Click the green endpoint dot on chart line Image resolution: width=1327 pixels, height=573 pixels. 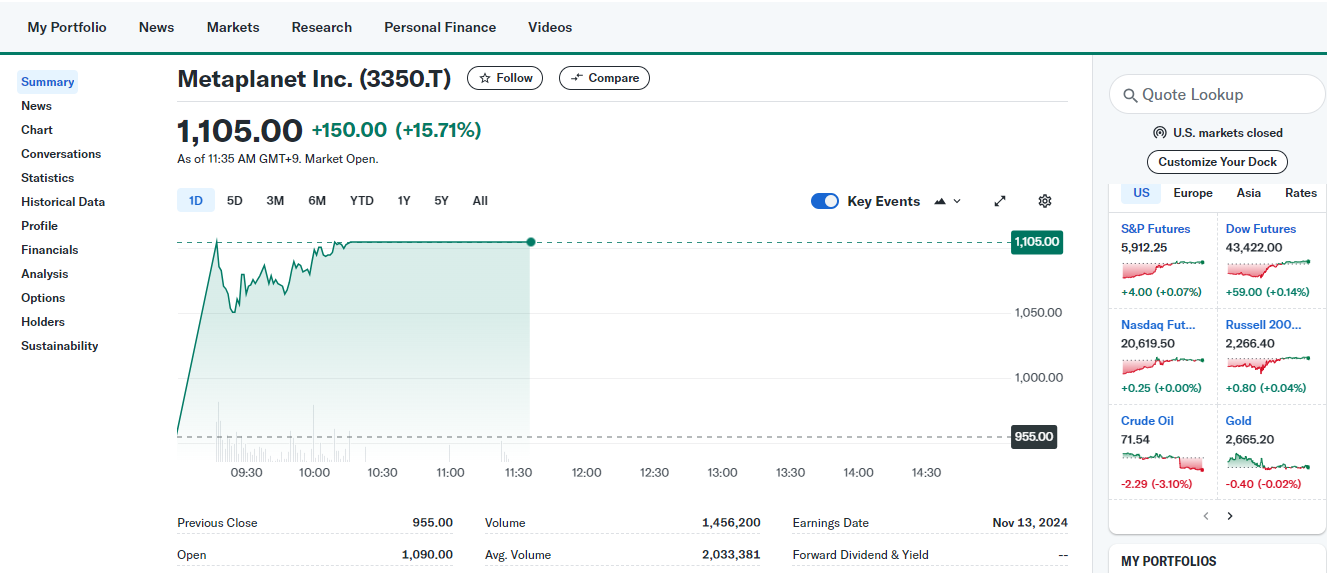point(530,242)
